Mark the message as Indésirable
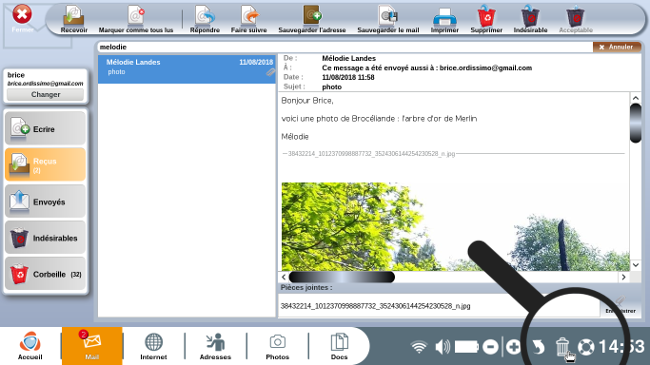Viewport: 650px width, 365px height. point(530,19)
